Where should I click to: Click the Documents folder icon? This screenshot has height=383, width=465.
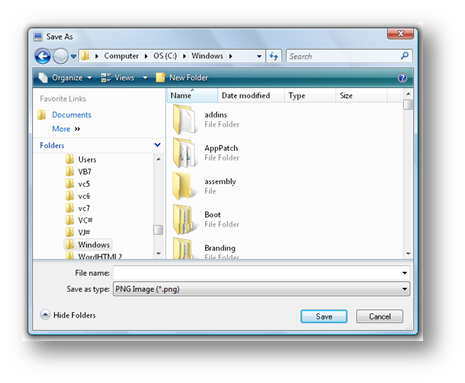[x=42, y=115]
